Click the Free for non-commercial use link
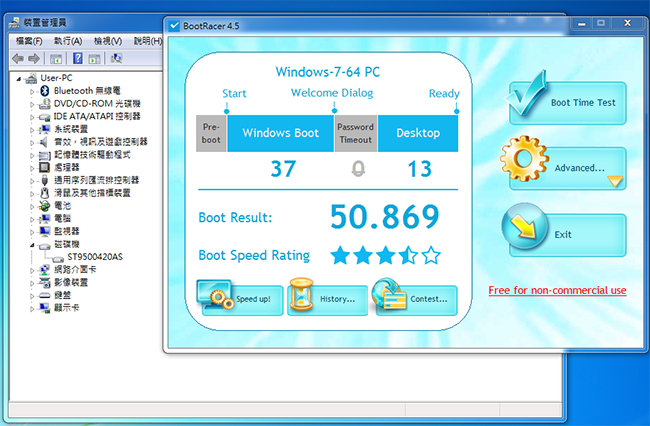The height and width of the screenshot is (426, 650). point(557,291)
